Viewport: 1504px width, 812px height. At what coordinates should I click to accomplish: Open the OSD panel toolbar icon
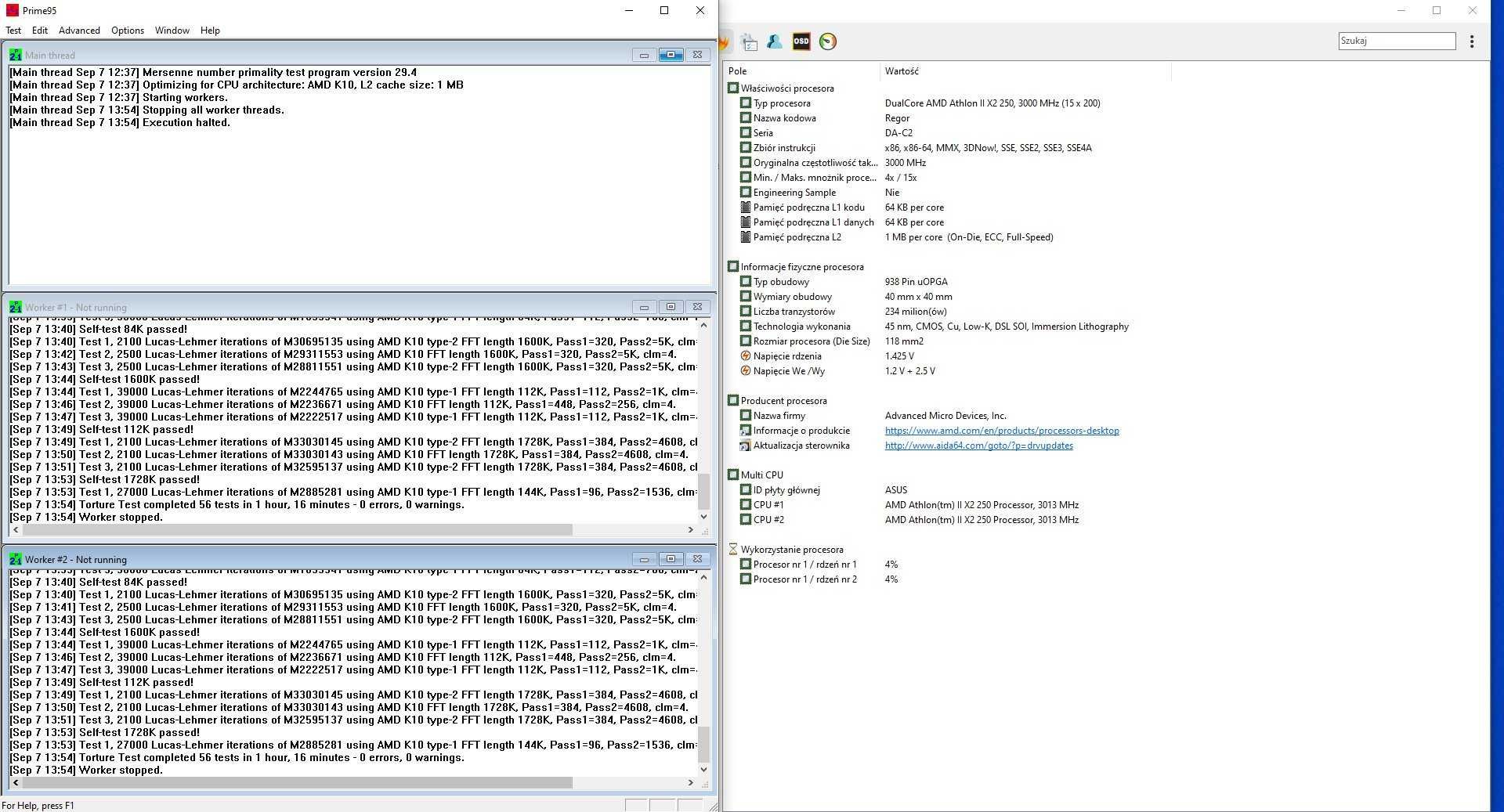801,42
